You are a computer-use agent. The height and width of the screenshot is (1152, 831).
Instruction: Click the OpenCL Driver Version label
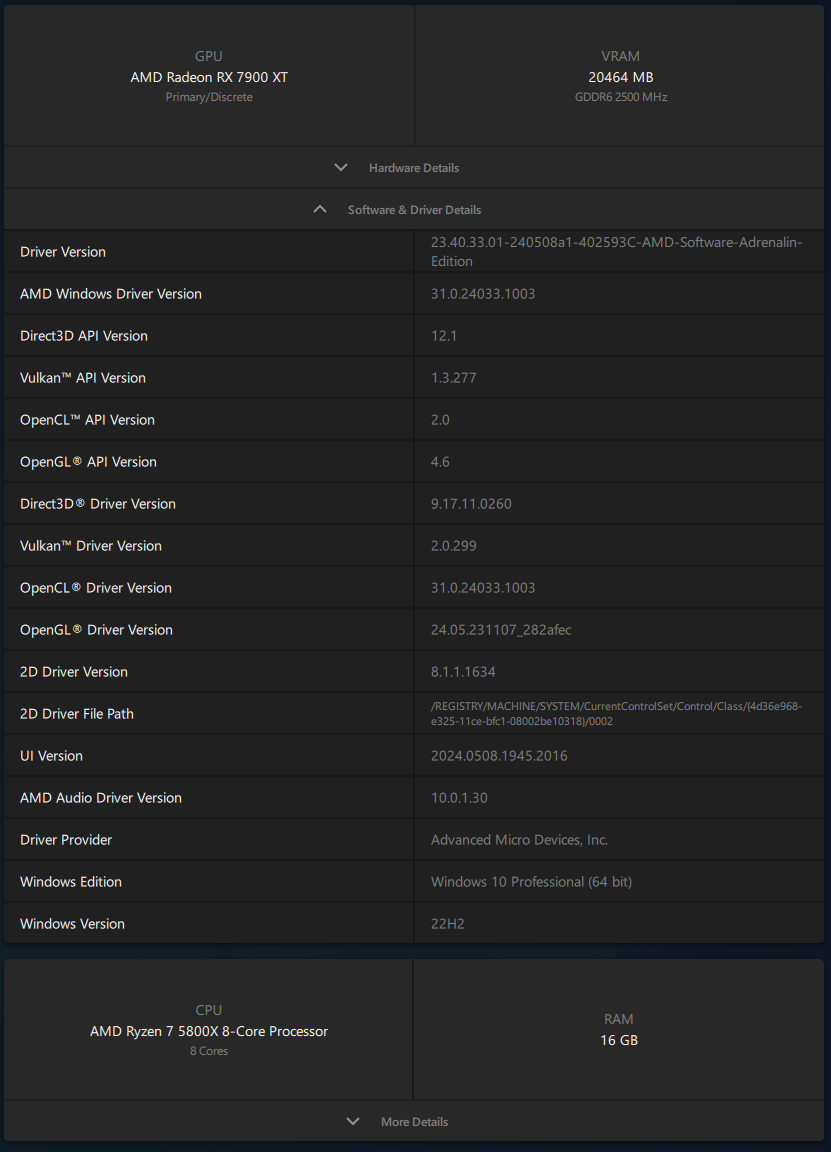coord(96,587)
